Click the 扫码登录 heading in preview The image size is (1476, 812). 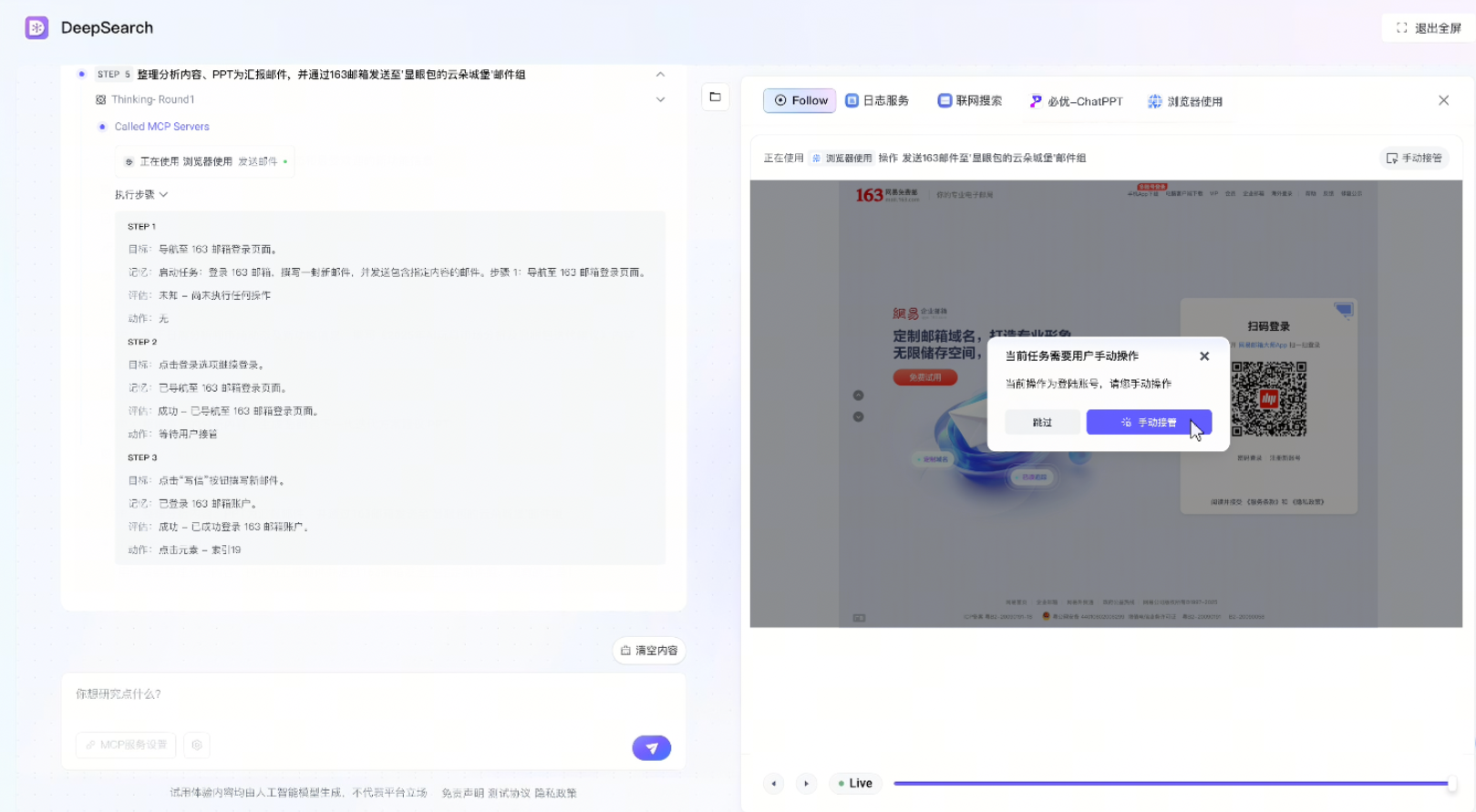(1268, 326)
